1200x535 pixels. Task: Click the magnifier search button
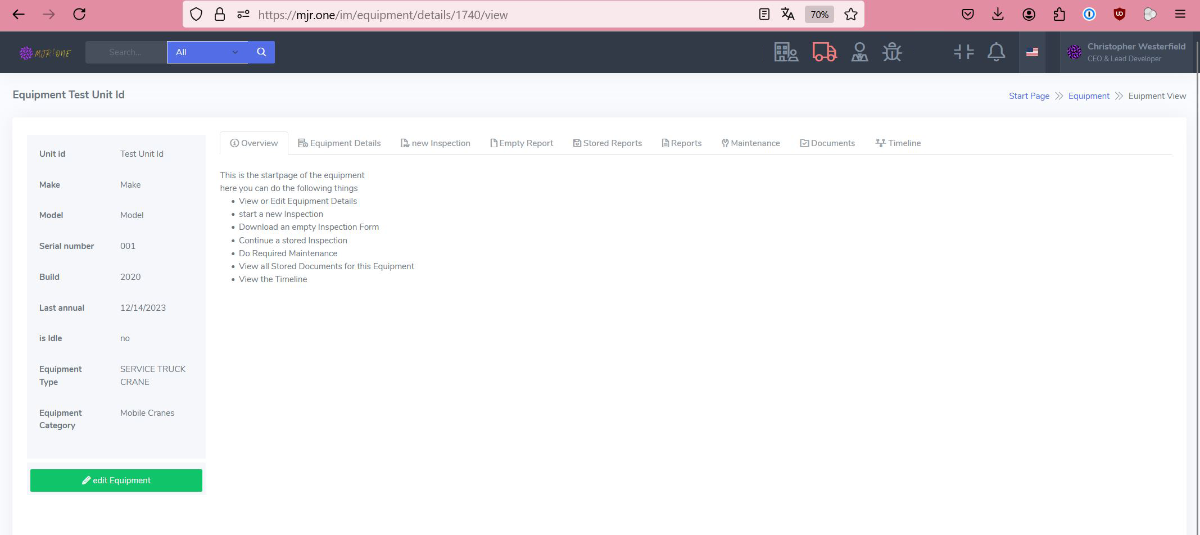(x=261, y=52)
